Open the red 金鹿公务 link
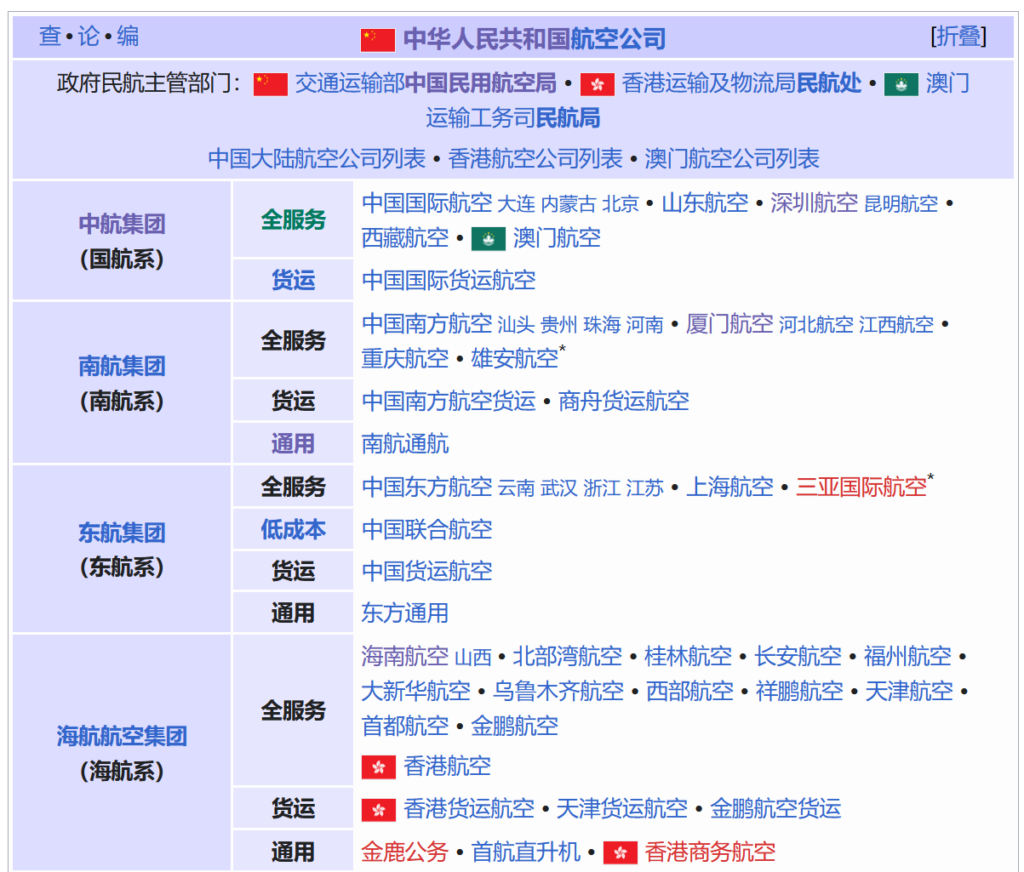The image size is (1024, 872). 406,852
